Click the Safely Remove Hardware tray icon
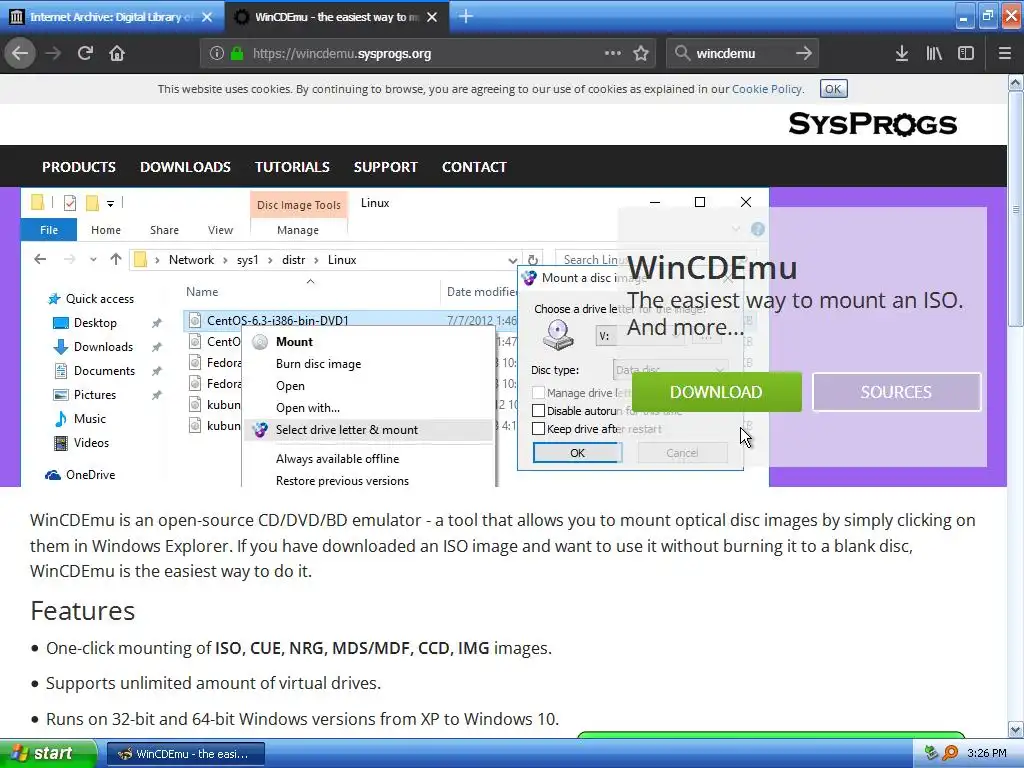 point(932,754)
